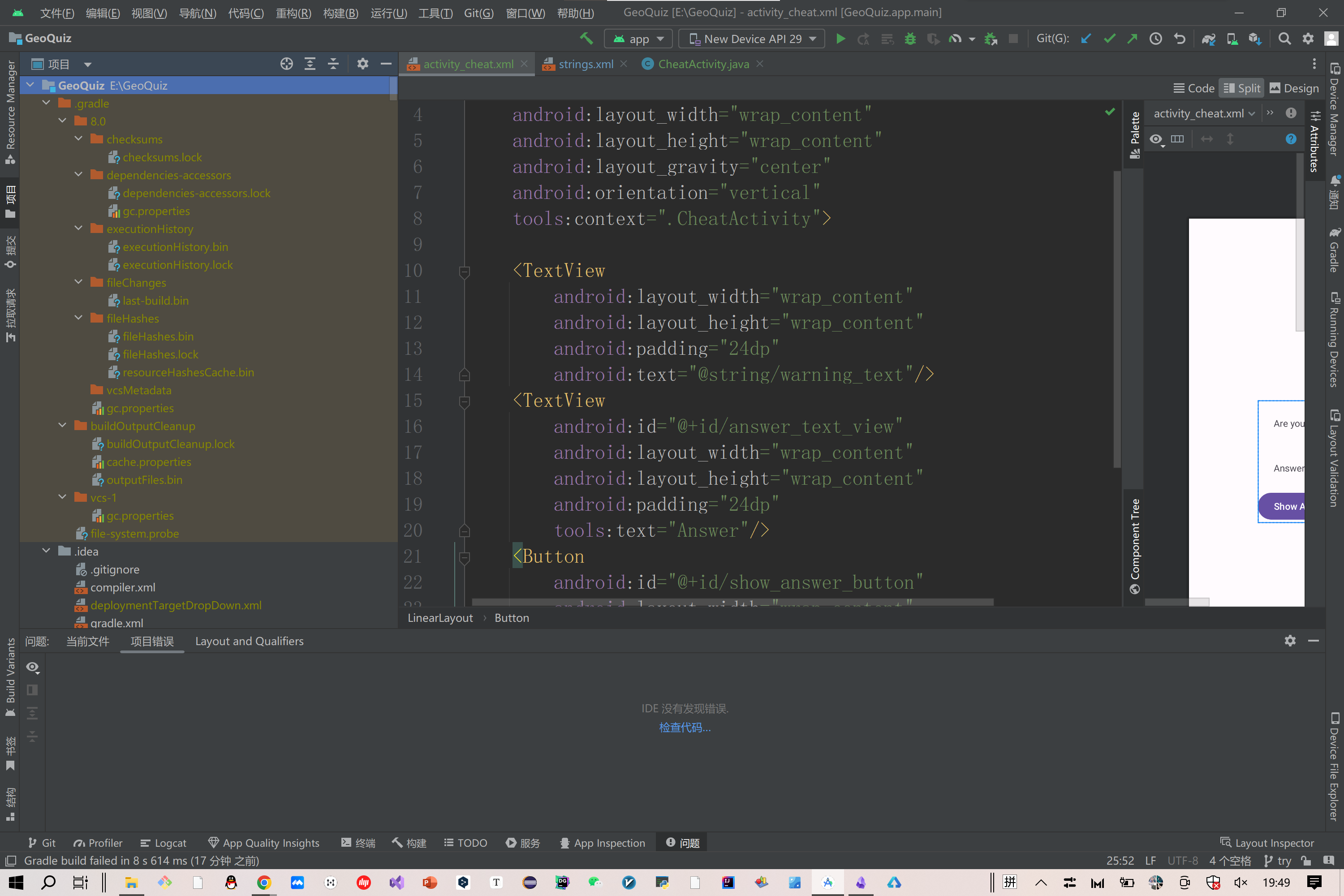
Task: Click the green Run app button
Action: coord(840,39)
